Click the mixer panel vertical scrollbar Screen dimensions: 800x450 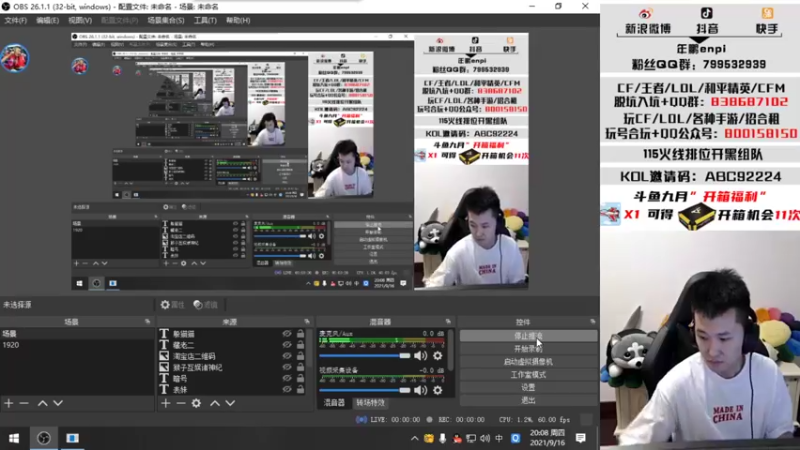451,349
